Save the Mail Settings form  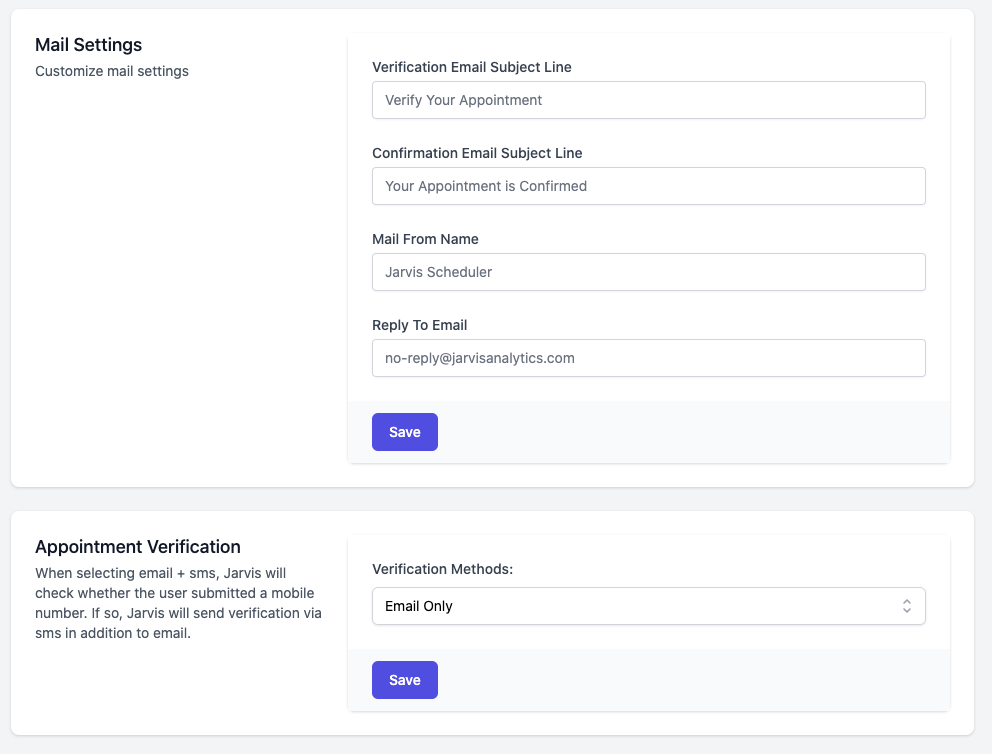[x=405, y=432]
